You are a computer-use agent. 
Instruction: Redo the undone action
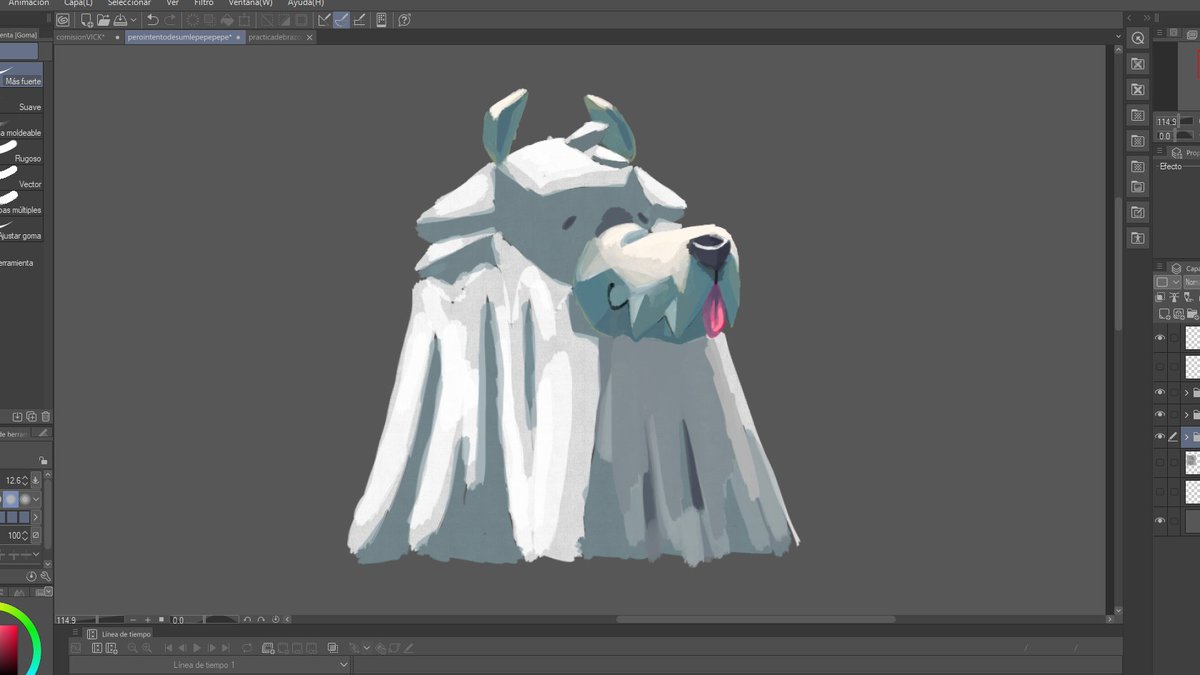click(170, 19)
